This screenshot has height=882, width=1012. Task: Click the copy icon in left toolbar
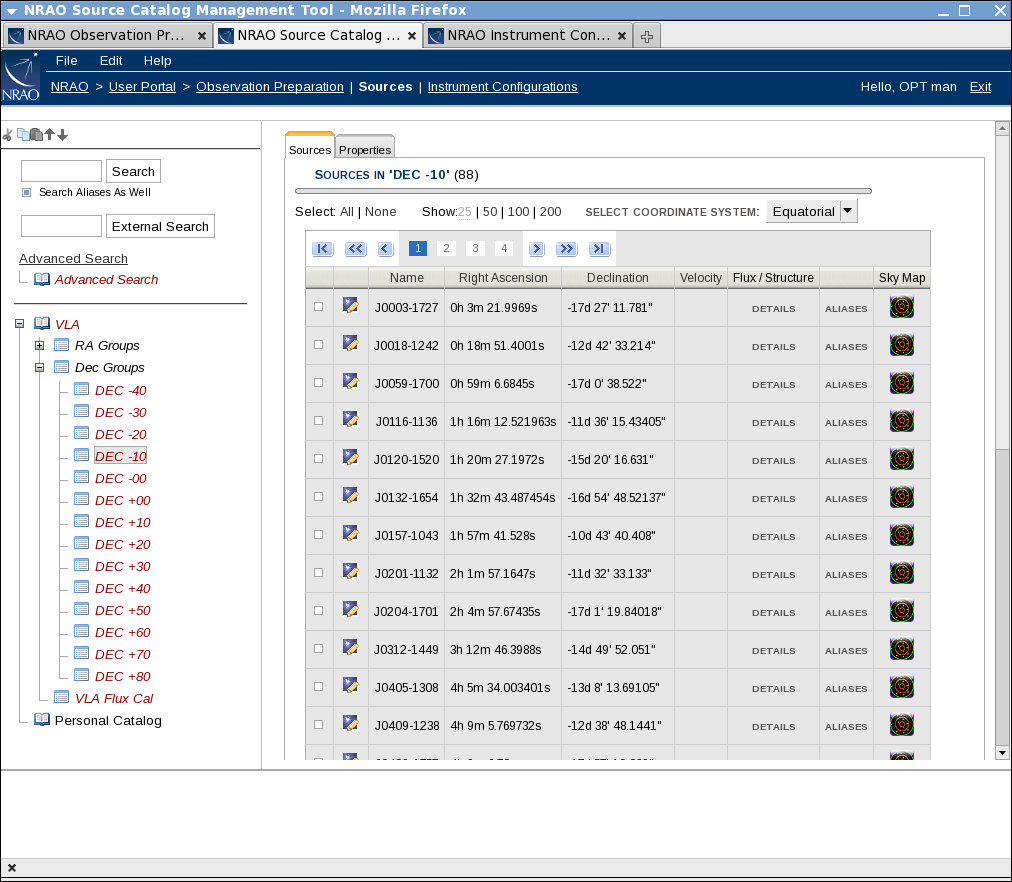tap(23, 135)
